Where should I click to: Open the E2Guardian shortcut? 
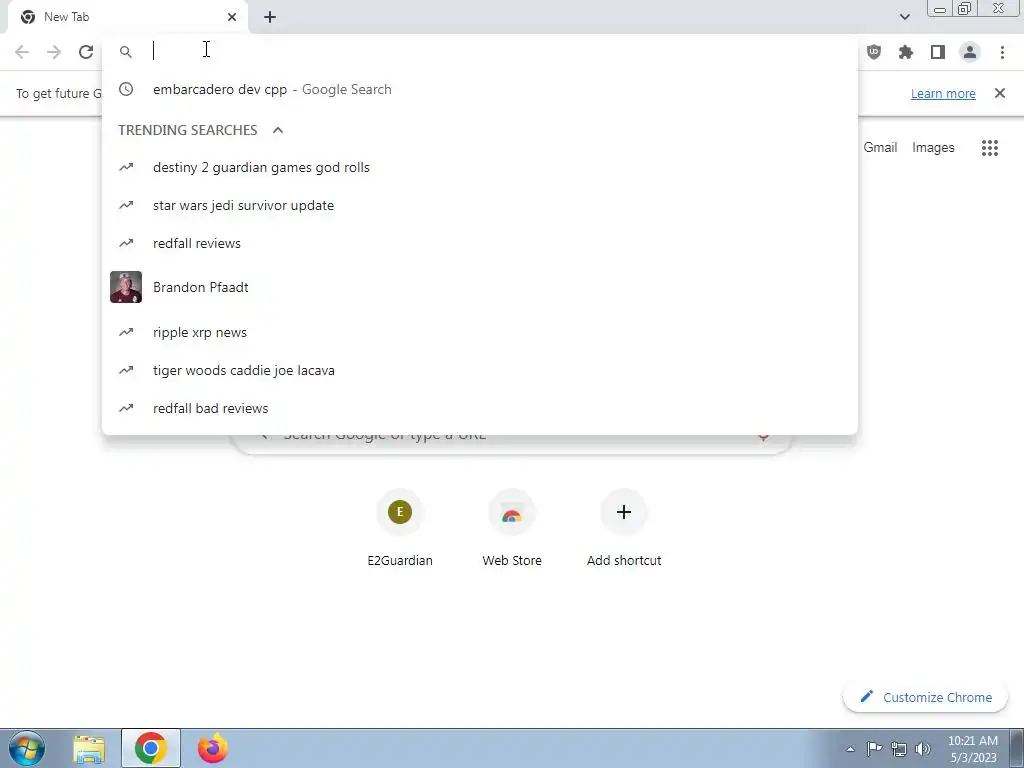400,528
